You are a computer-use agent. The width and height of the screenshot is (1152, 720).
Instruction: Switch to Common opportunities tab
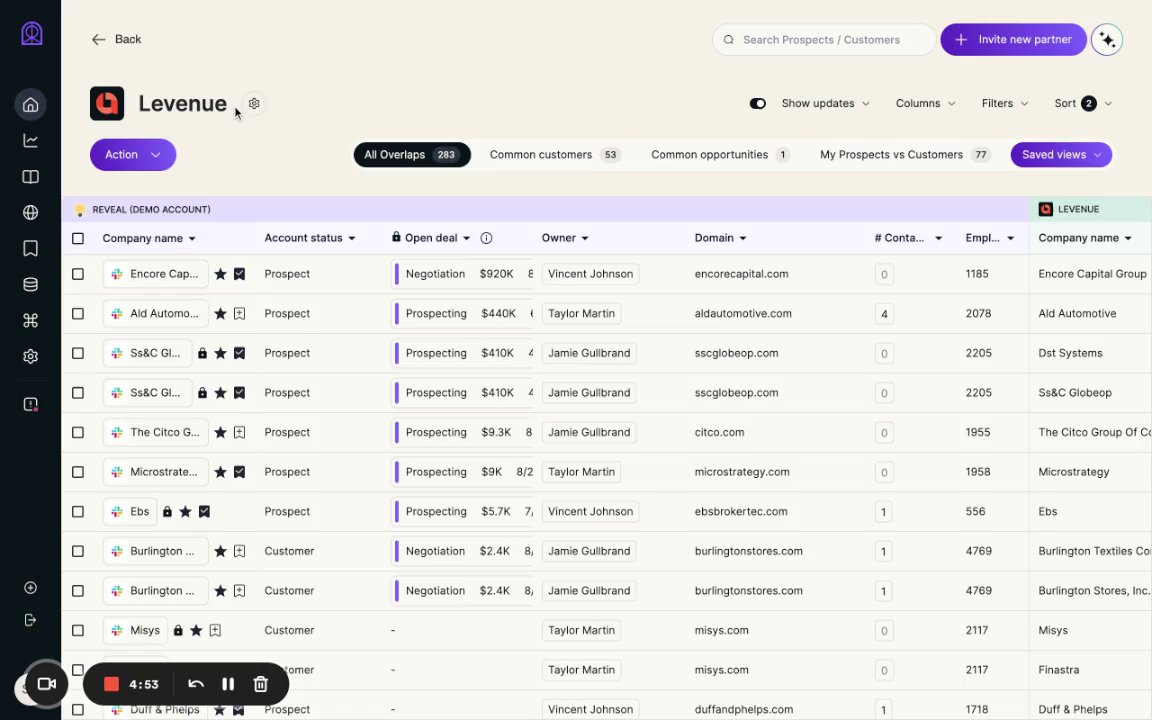(x=720, y=155)
